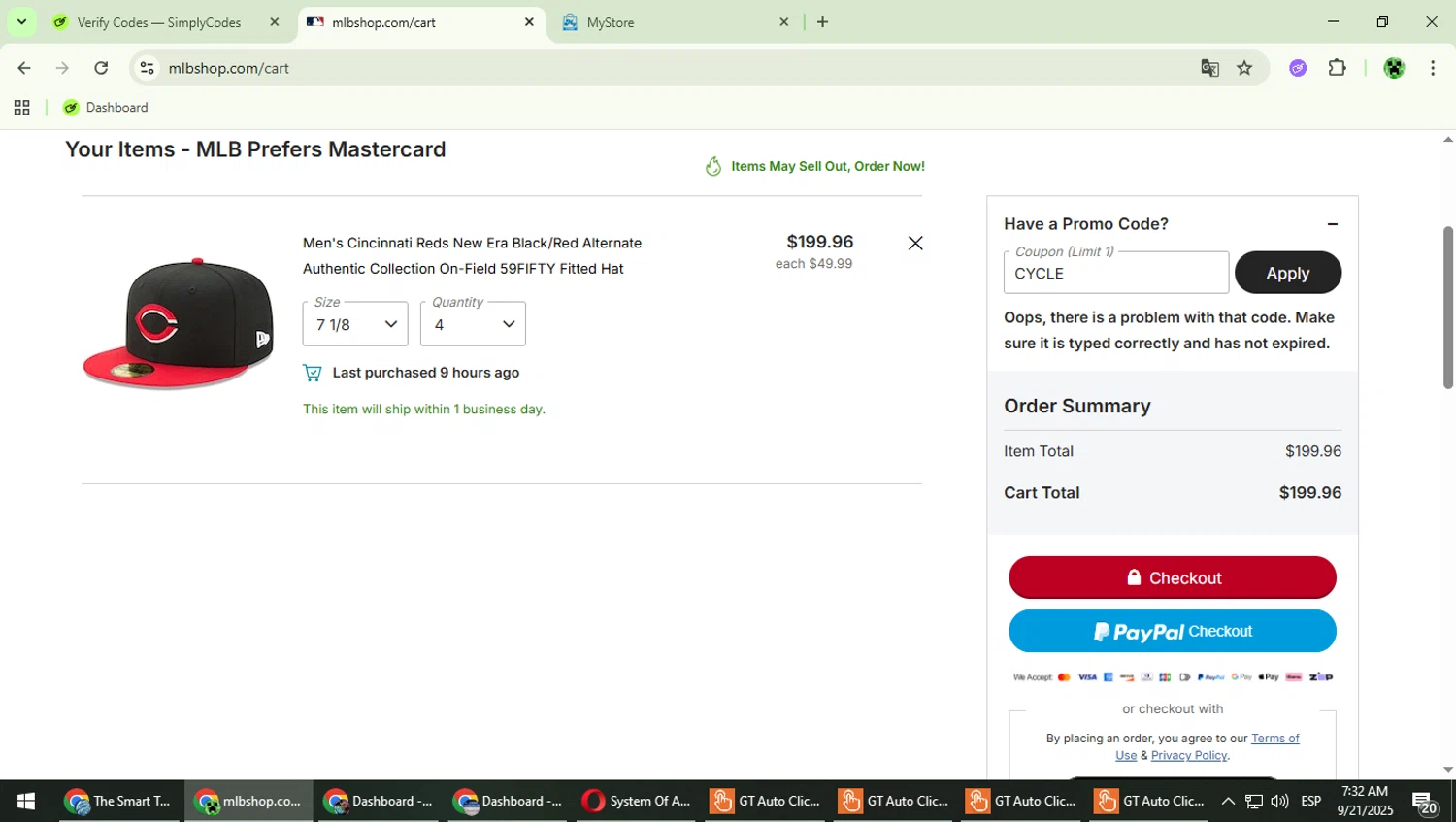Reload the current page
The width and height of the screenshot is (1456, 822).
(x=101, y=68)
